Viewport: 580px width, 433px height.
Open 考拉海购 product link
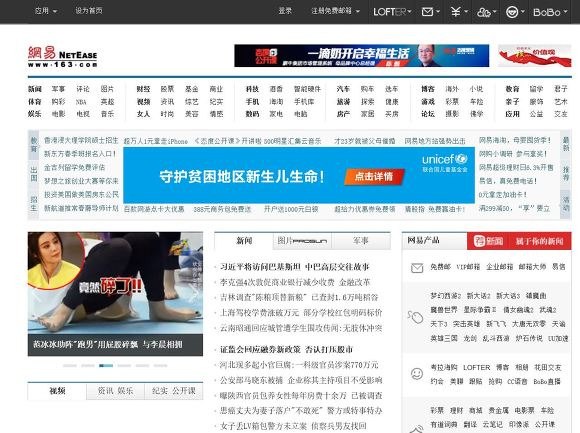pos(444,368)
